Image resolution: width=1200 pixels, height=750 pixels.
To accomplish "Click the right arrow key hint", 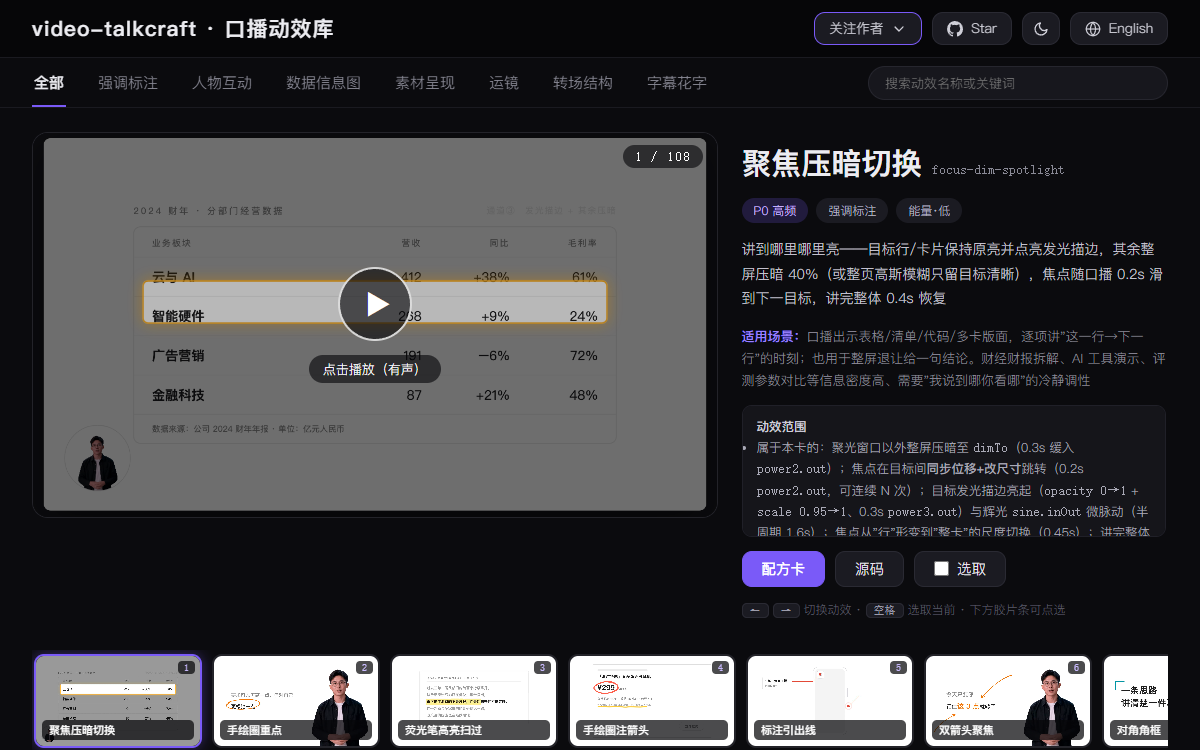I will pos(786,610).
